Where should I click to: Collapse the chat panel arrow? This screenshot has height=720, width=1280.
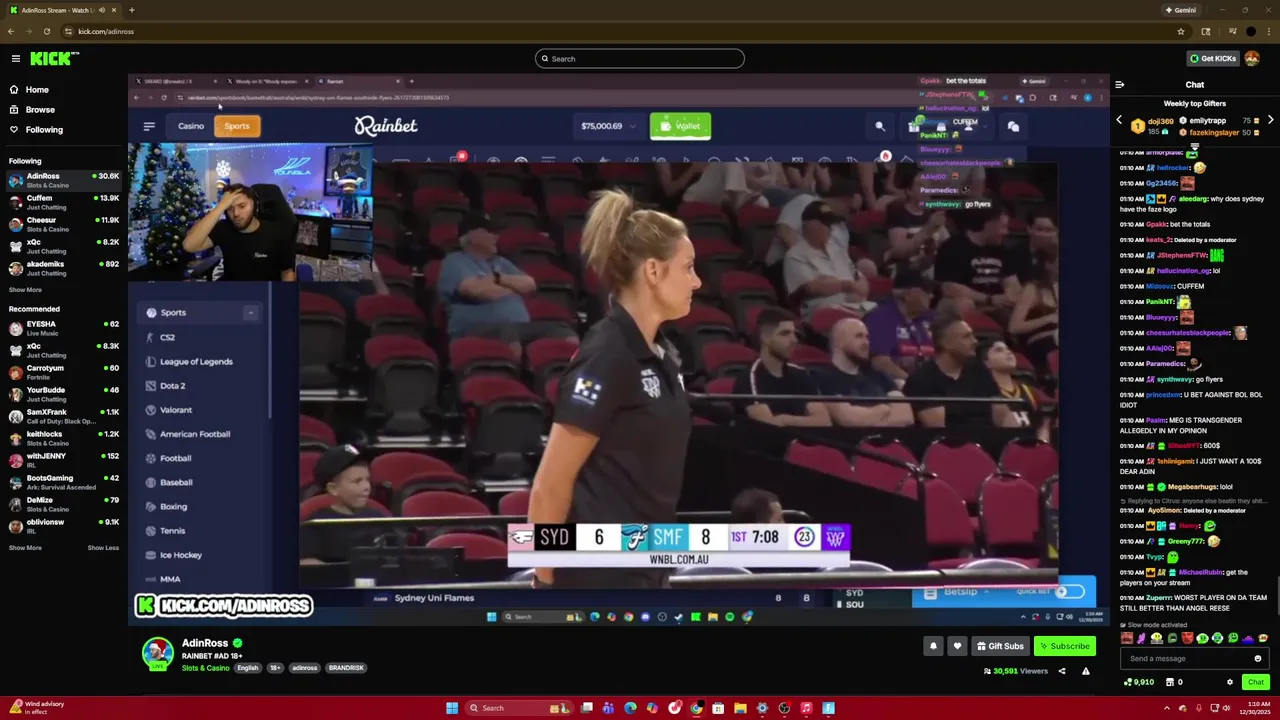tap(1119, 85)
